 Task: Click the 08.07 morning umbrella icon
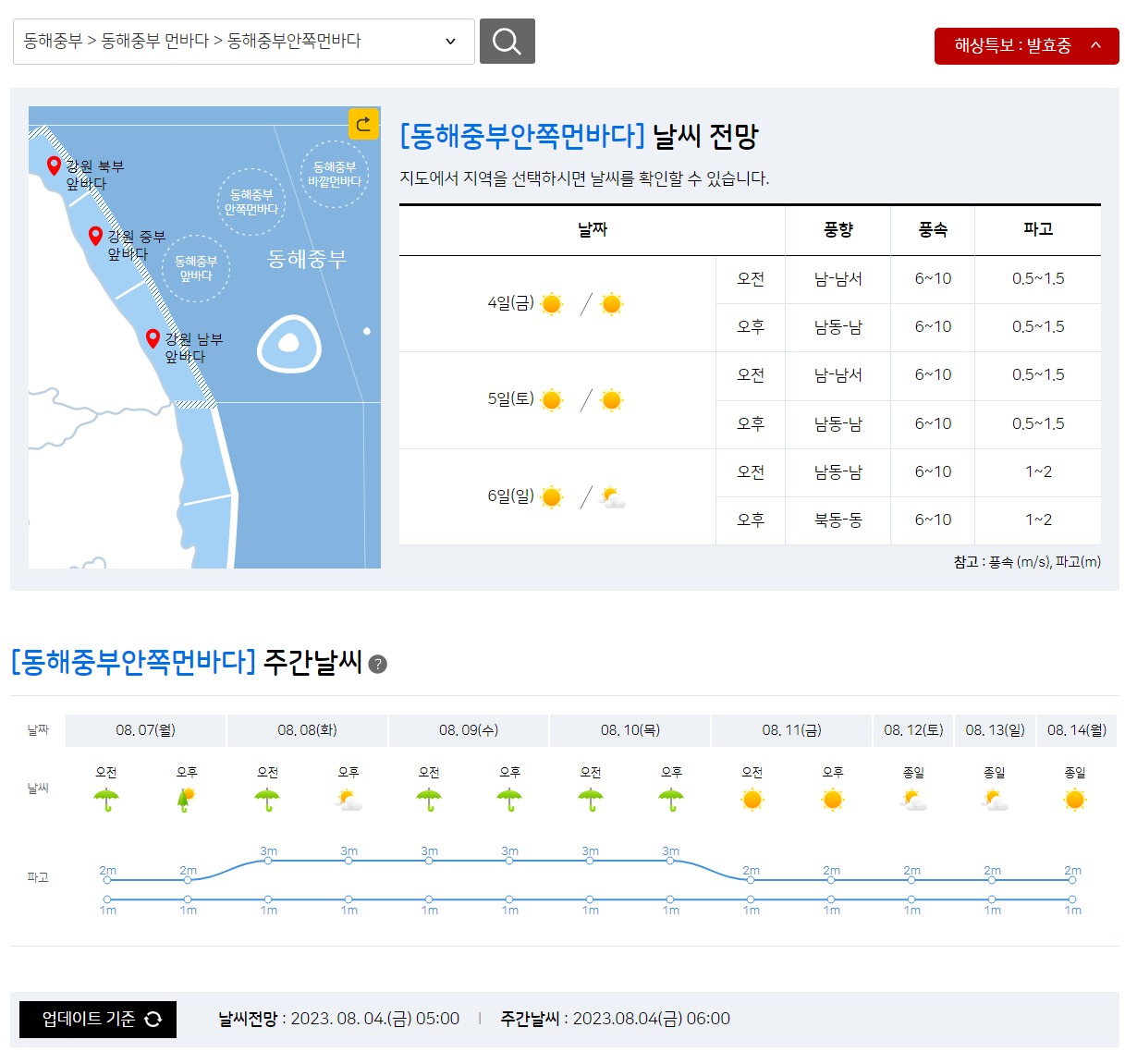(106, 800)
